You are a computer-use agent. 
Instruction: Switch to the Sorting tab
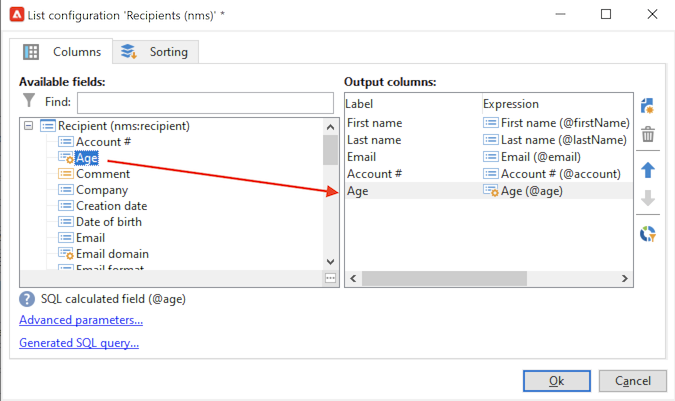159,51
